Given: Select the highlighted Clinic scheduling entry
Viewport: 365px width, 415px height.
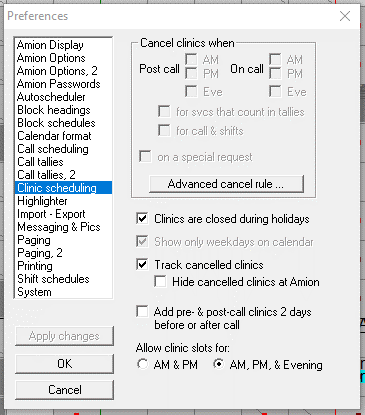Looking at the screenshot, I should click(x=63, y=188).
